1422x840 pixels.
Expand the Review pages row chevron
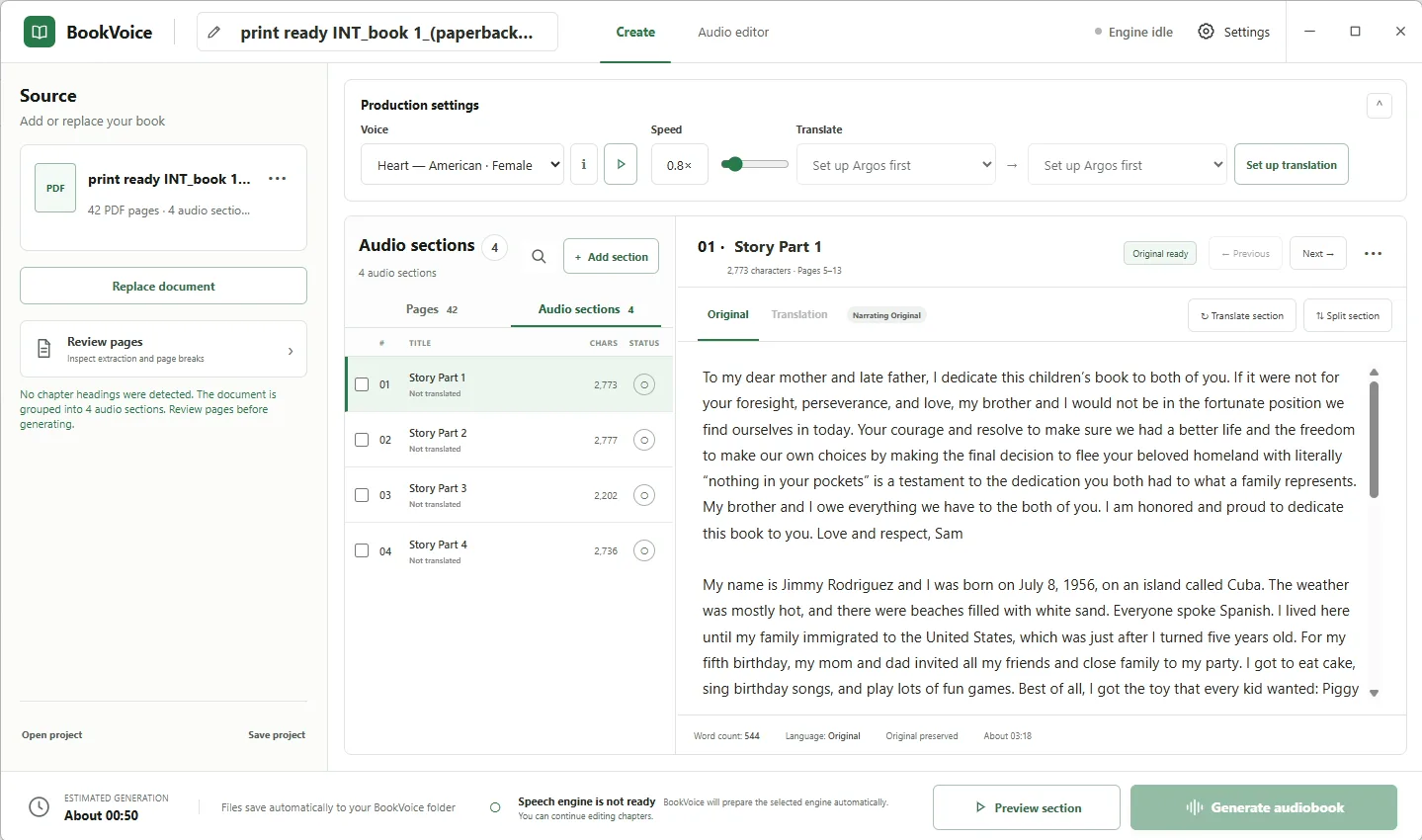tap(291, 351)
